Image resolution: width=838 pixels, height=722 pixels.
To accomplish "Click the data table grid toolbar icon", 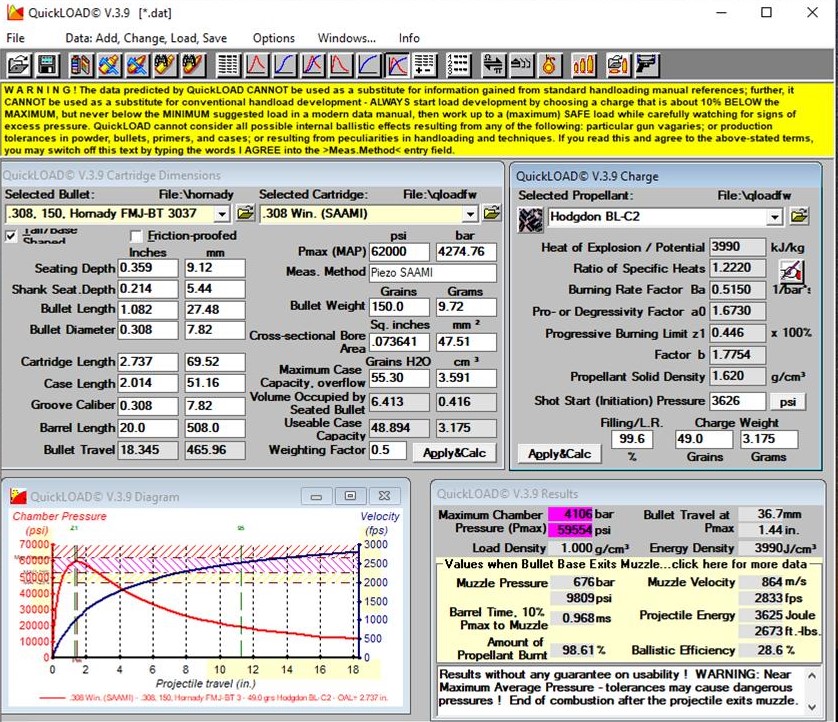I will coord(229,65).
